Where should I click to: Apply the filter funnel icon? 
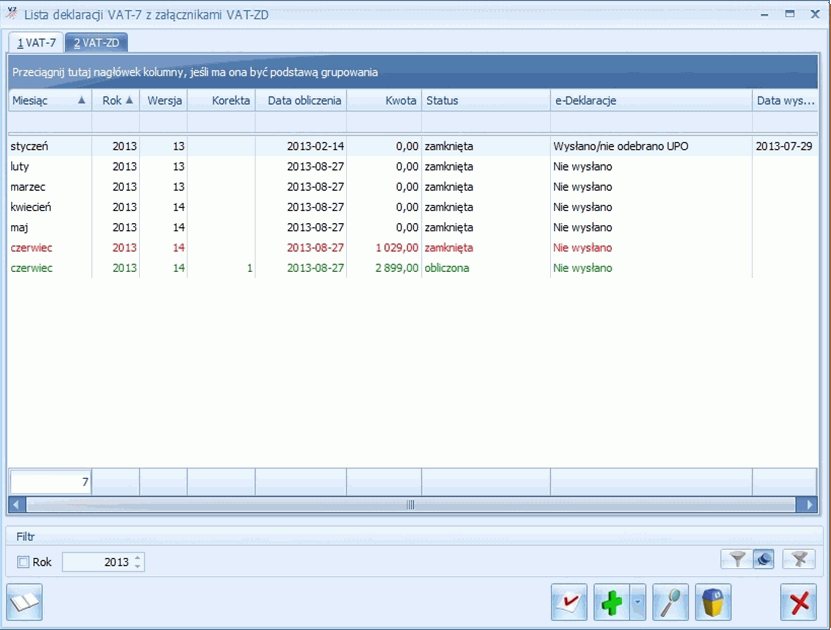coord(737,559)
